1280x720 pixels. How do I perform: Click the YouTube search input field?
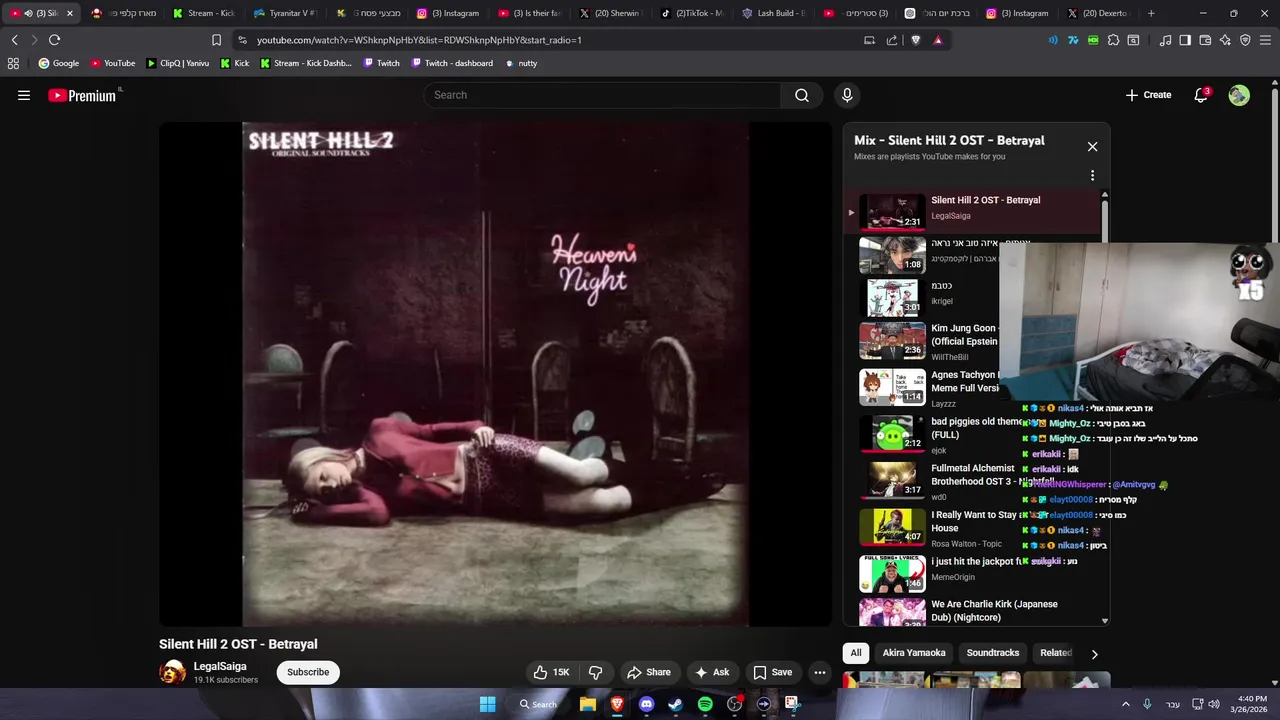pos(602,95)
